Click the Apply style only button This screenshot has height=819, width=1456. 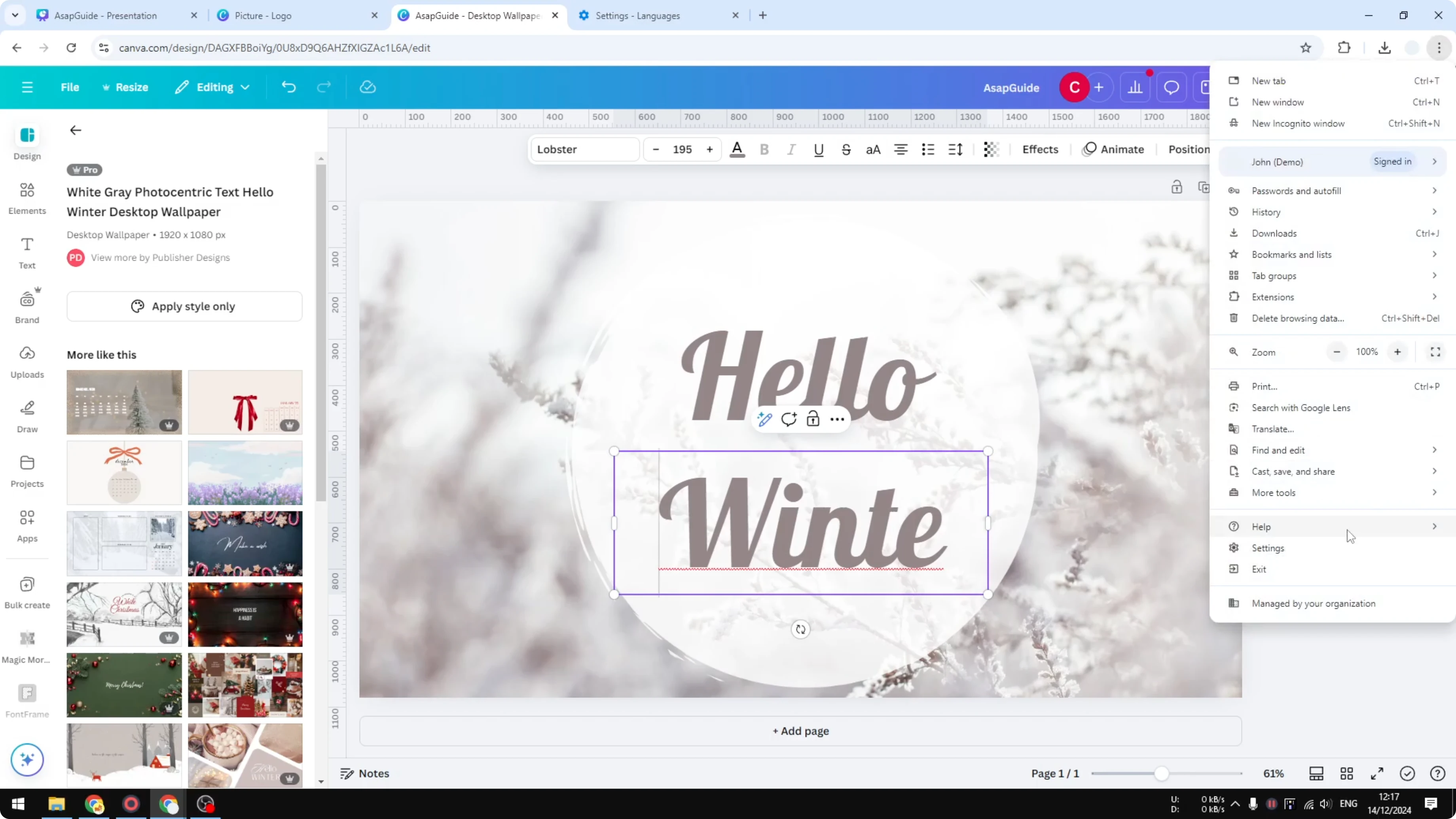184,306
